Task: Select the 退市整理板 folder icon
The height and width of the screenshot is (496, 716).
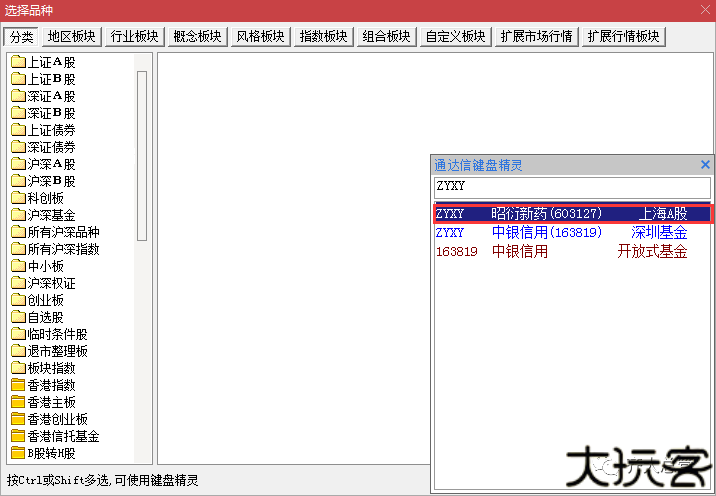Action: (18, 351)
